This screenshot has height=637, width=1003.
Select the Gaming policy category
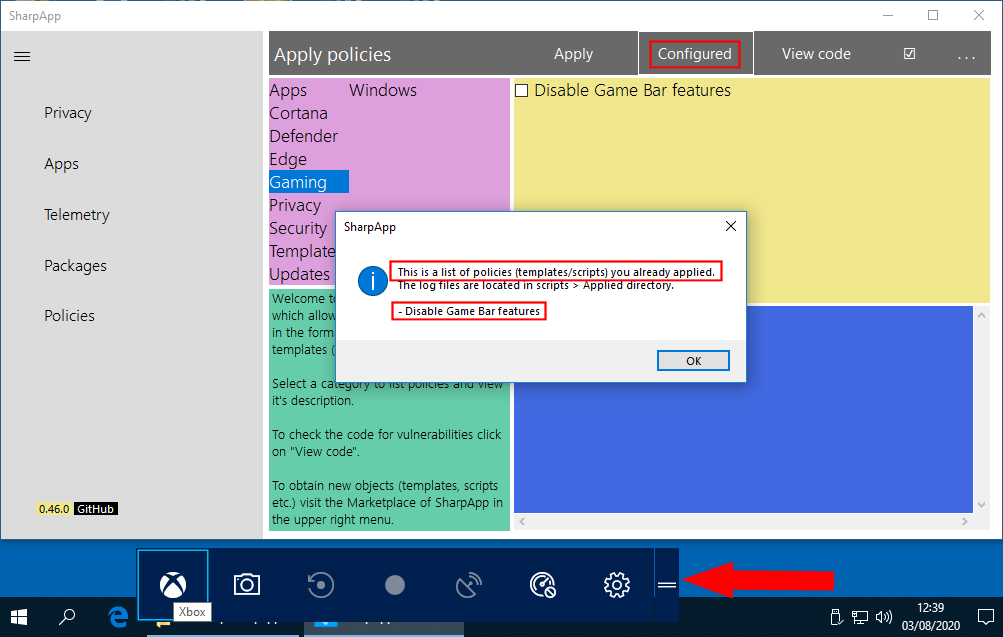[298, 182]
